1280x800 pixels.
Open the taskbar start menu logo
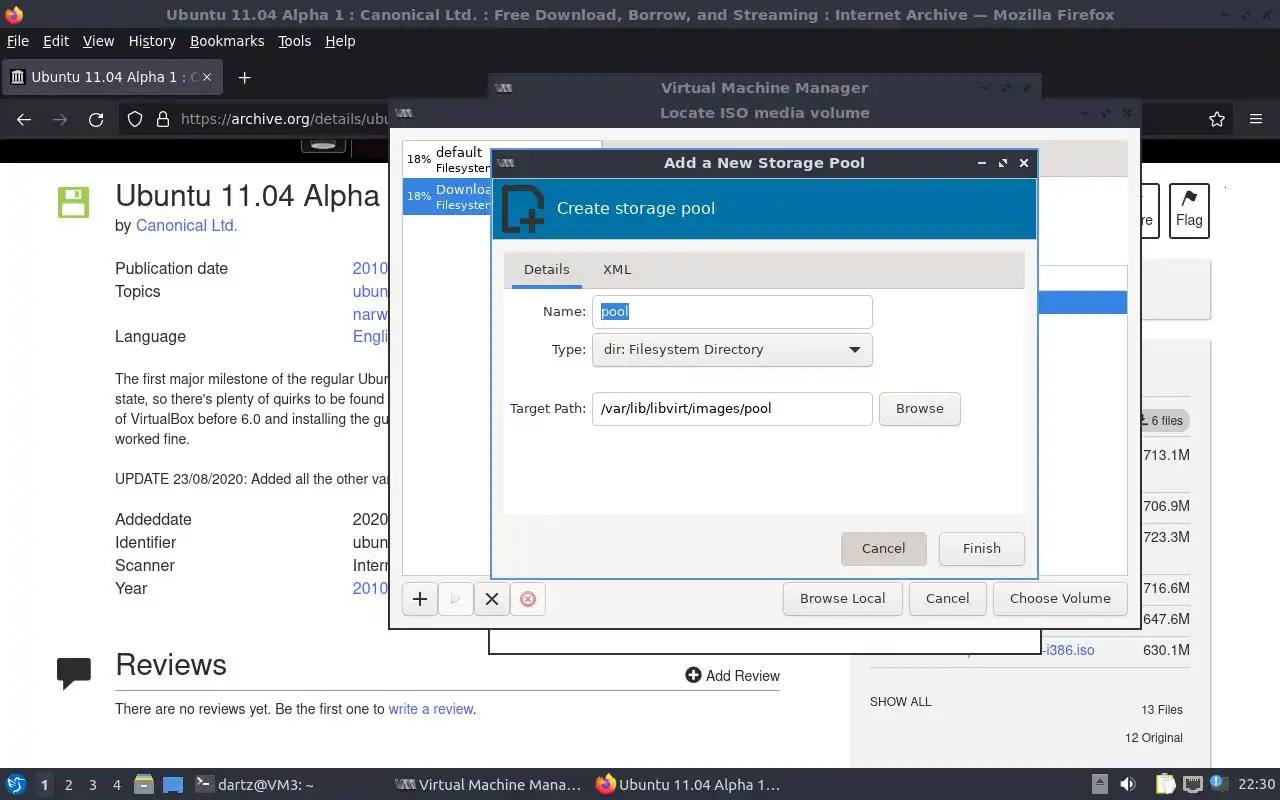click(16, 785)
